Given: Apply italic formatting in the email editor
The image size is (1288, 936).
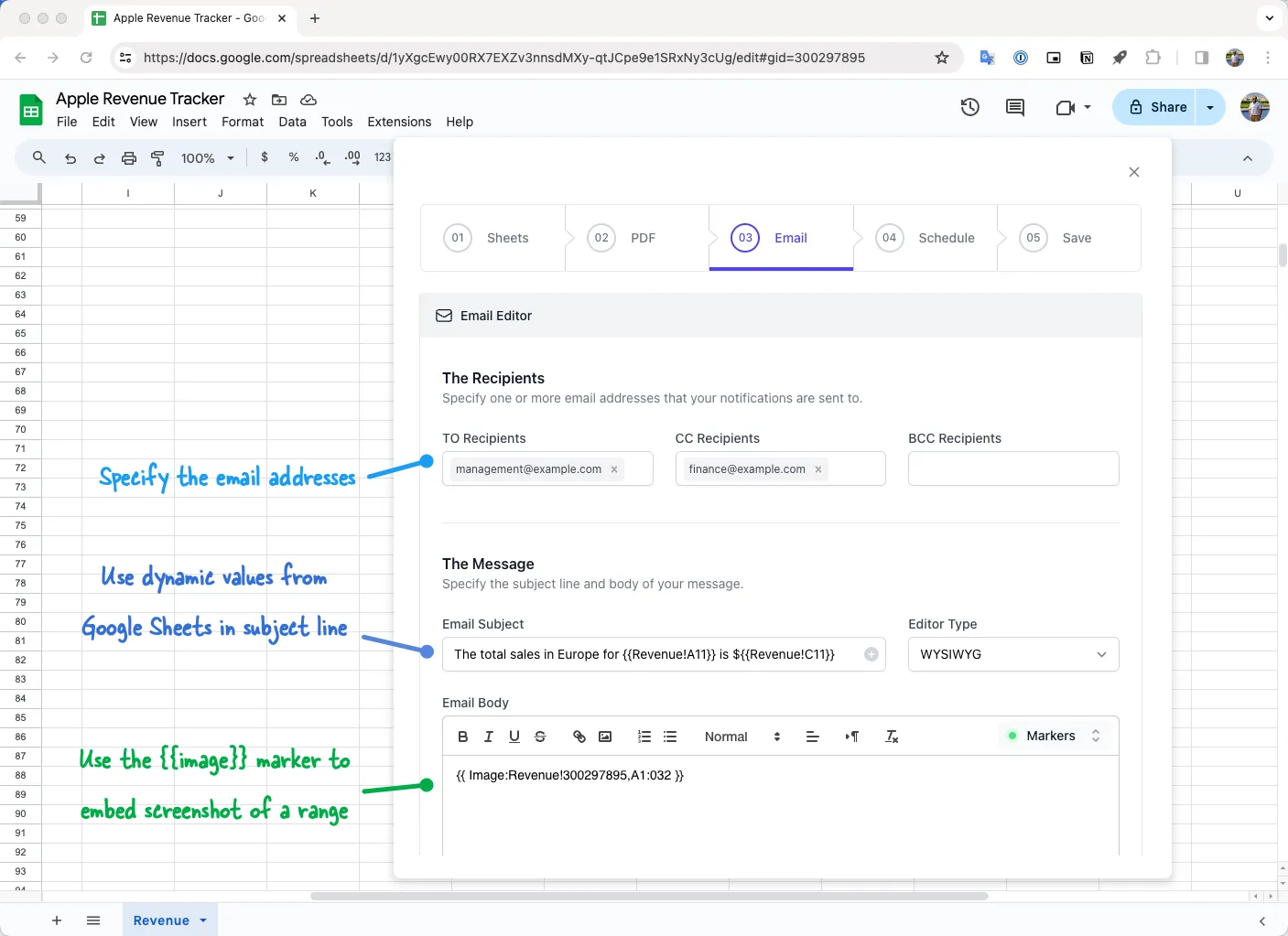Looking at the screenshot, I should (x=489, y=737).
